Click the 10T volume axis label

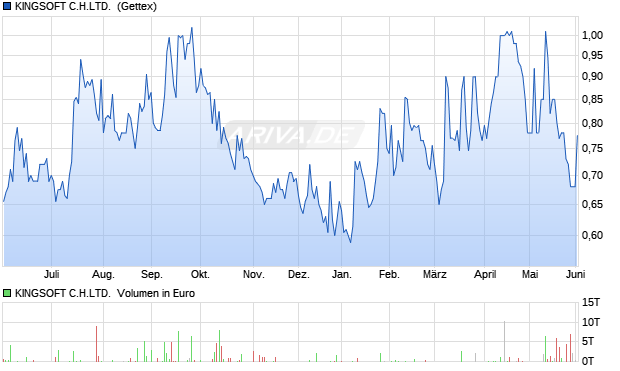(591, 322)
